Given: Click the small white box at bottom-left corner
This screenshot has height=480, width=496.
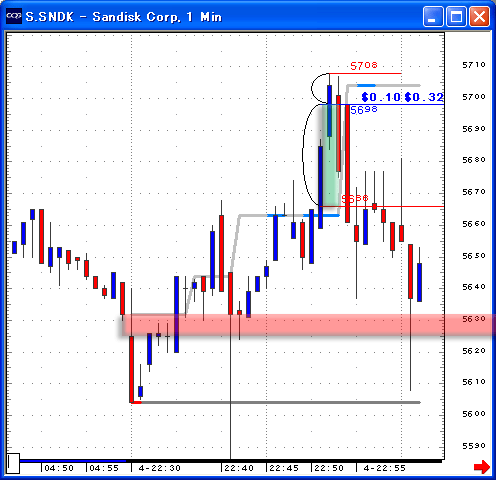Looking at the screenshot, I should coord(13,463).
